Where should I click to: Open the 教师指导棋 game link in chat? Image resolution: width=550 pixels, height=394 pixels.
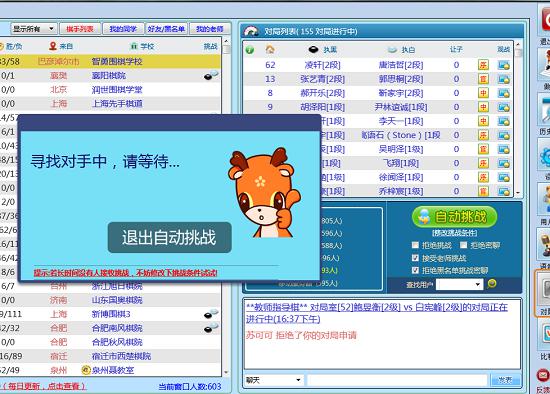click(377, 313)
